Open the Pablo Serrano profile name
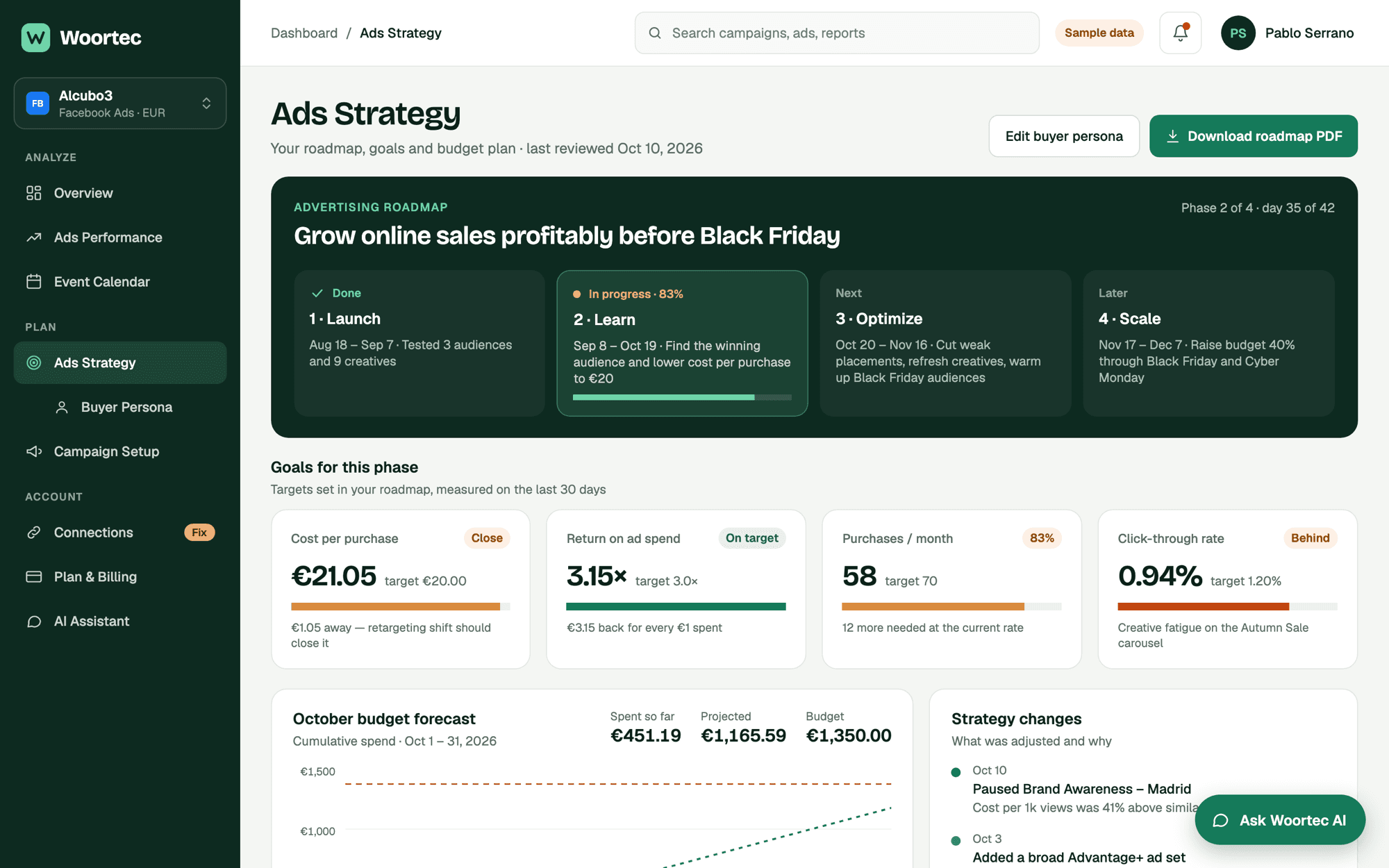The height and width of the screenshot is (868, 1389). [x=1309, y=33]
